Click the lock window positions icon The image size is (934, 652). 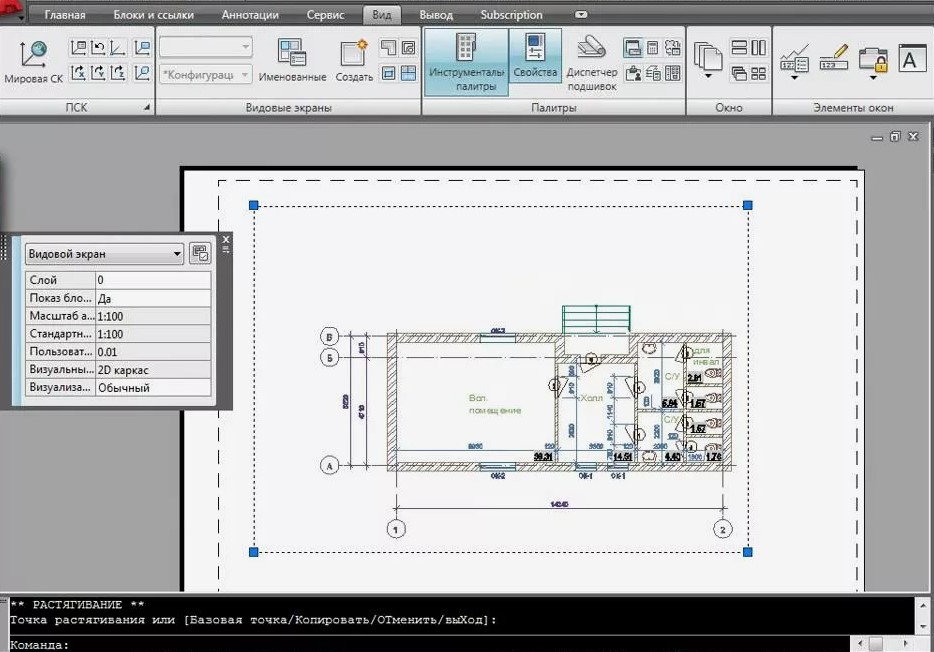point(873,59)
